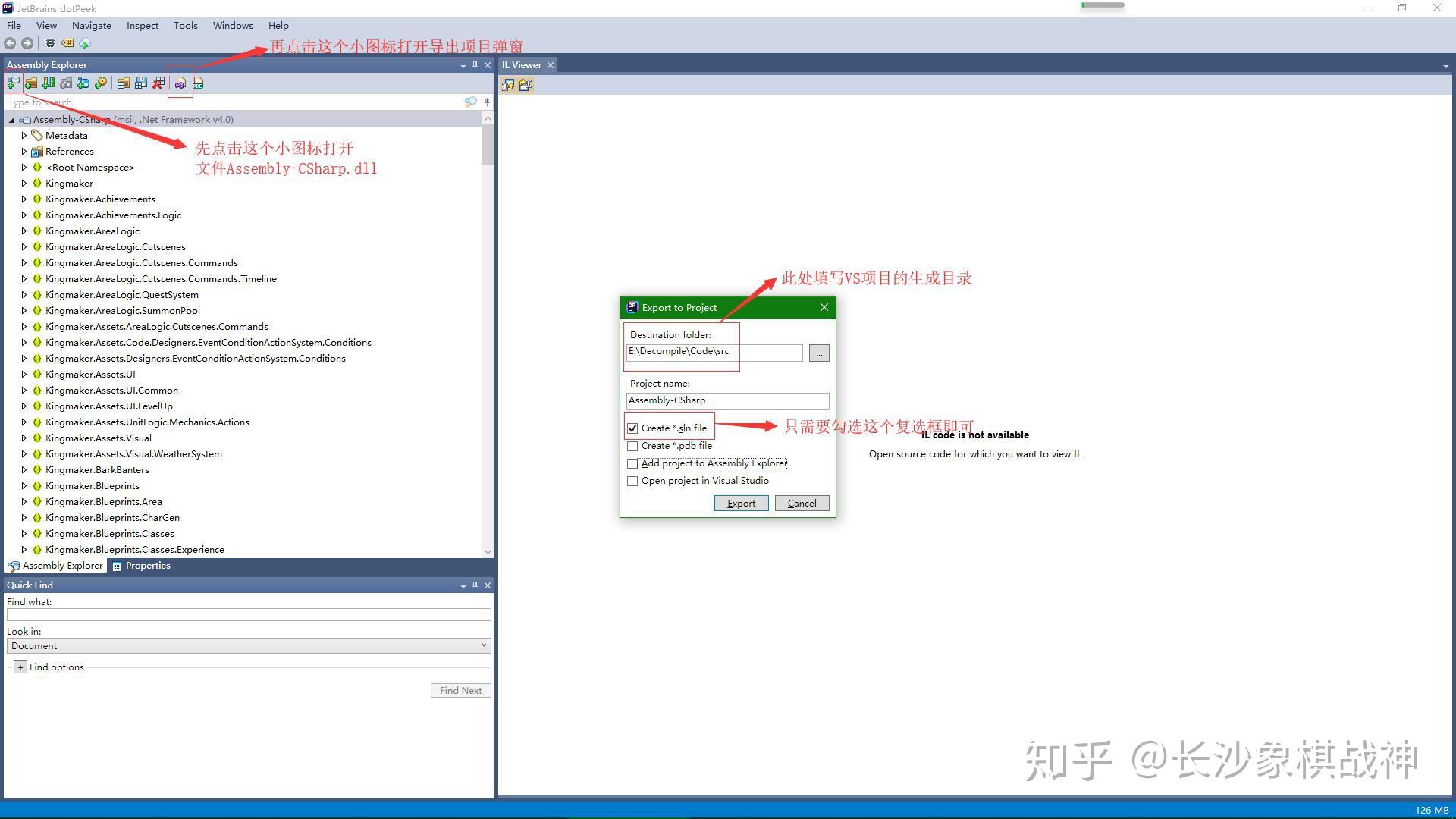The image size is (1456, 819).
Task: Toggle auto-hide pin on Assembly Explorer panel
Action: tap(475, 65)
